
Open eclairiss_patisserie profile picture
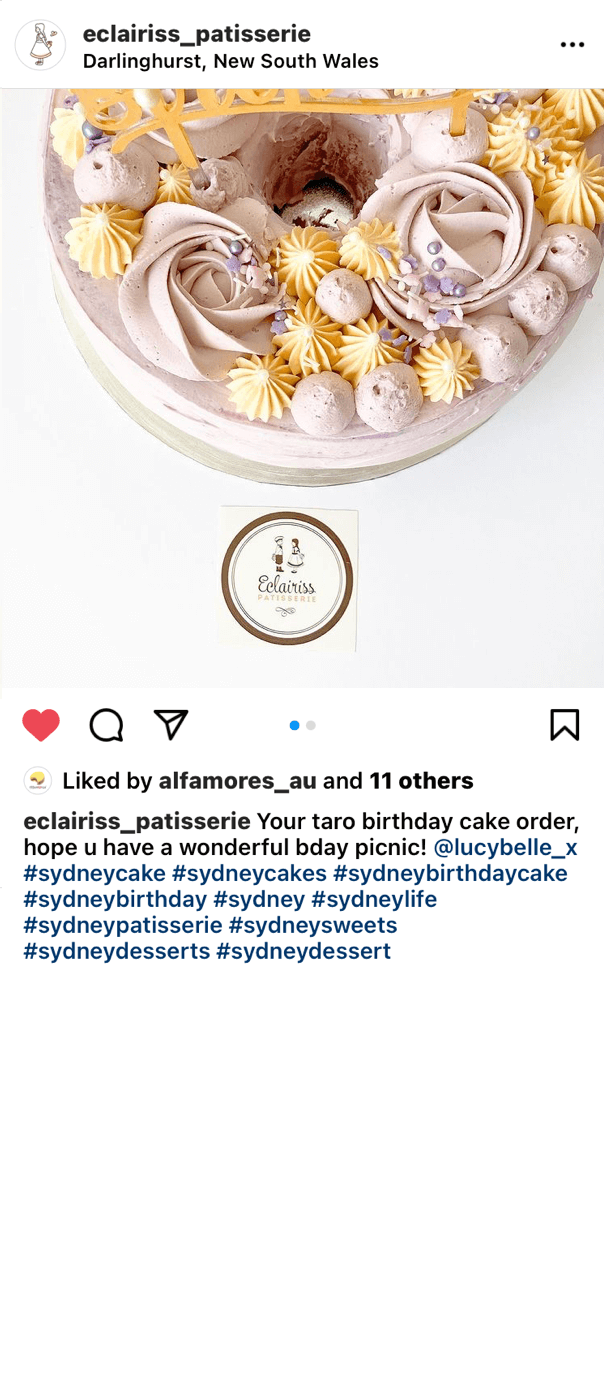[x=40, y=45]
